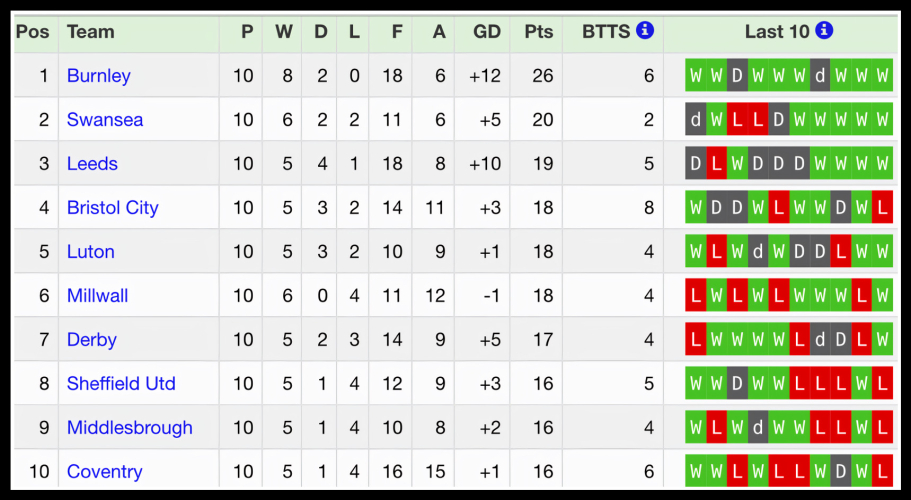This screenshot has width=911, height=500.
Task: Click the GD column header
Action: 486,31
